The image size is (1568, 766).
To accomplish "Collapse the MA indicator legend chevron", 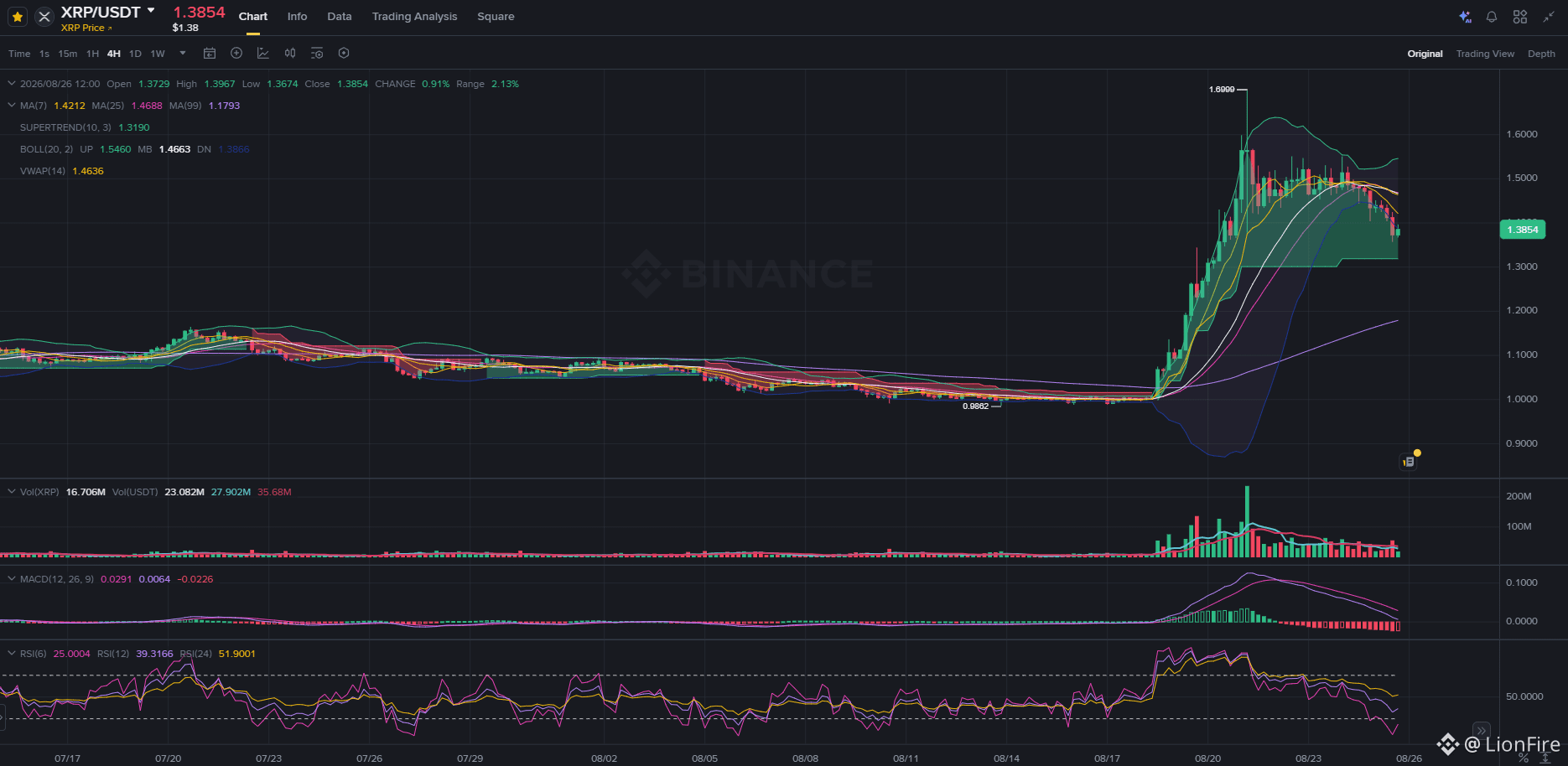I will 12,106.
